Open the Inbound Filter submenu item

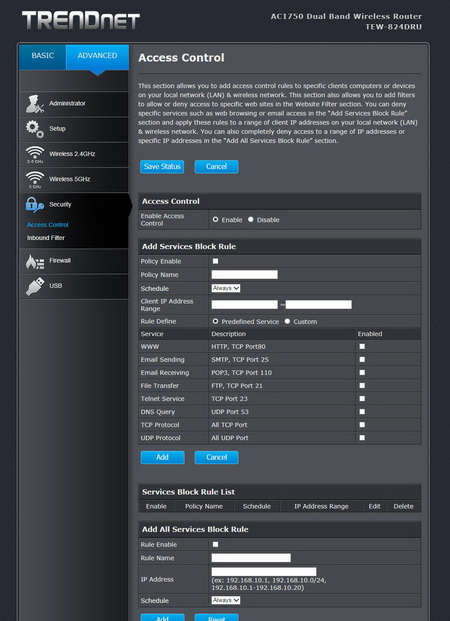46,238
